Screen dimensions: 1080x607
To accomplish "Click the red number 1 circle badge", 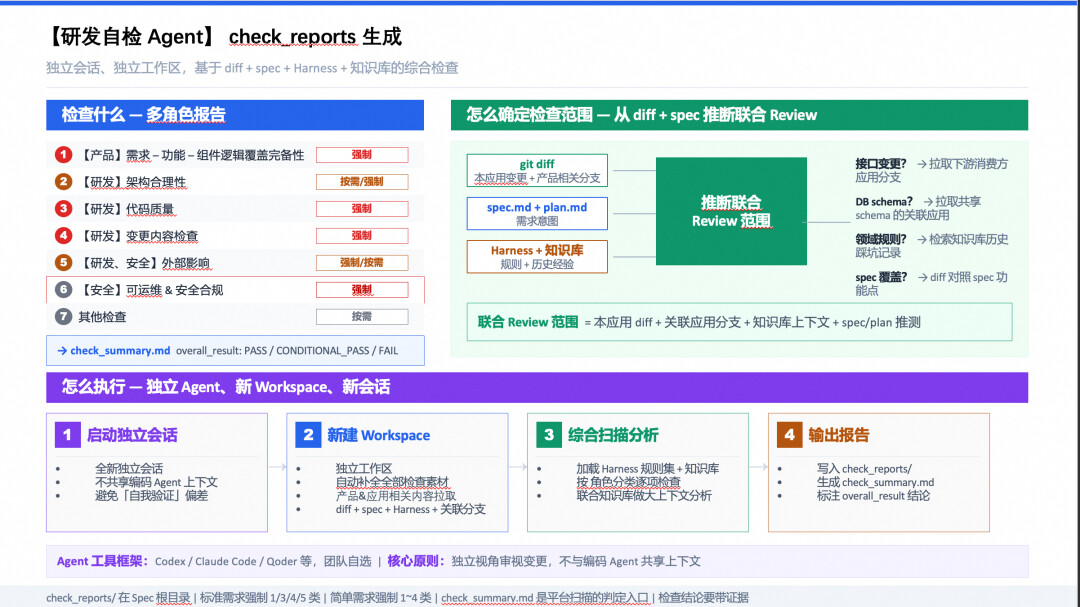I will (63, 155).
